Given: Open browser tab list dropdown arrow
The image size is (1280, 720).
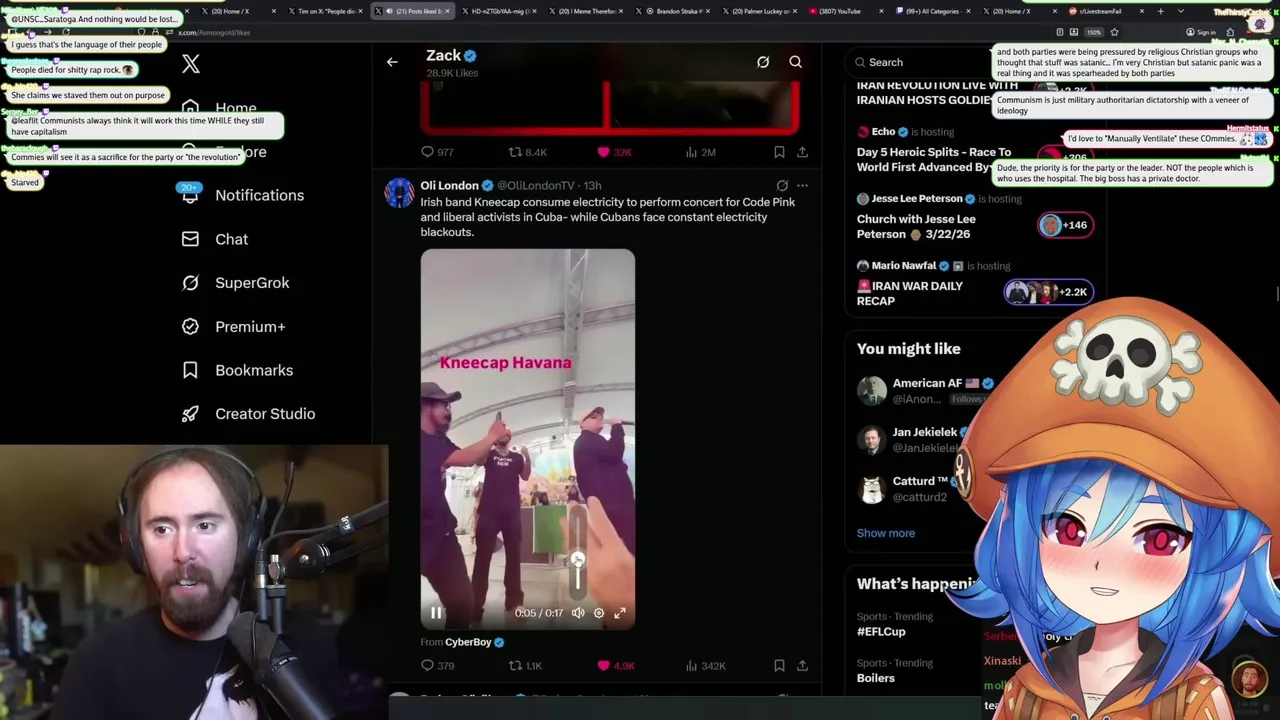Looking at the screenshot, I should point(1182,11).
